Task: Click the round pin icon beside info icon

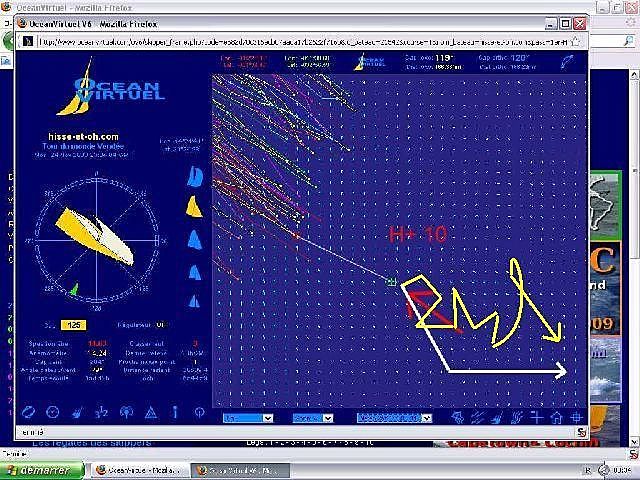Action: (200, 412)
